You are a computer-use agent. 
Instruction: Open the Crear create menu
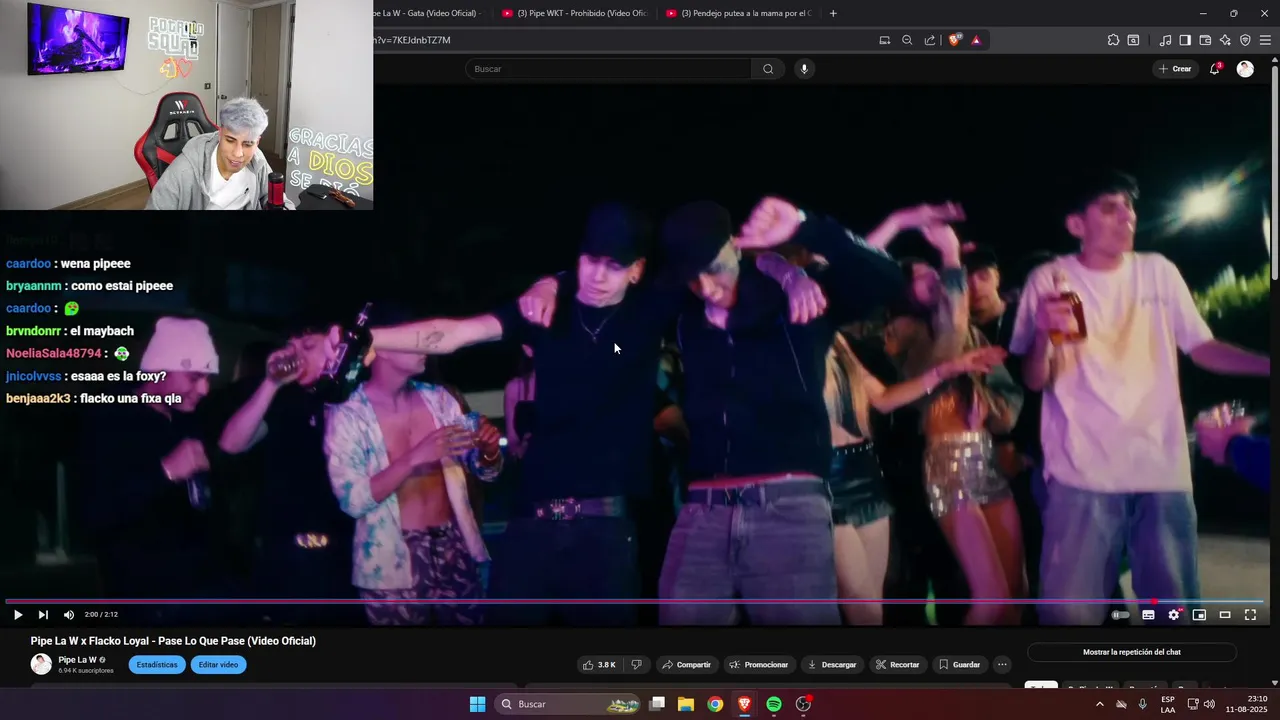(1174, 69)
